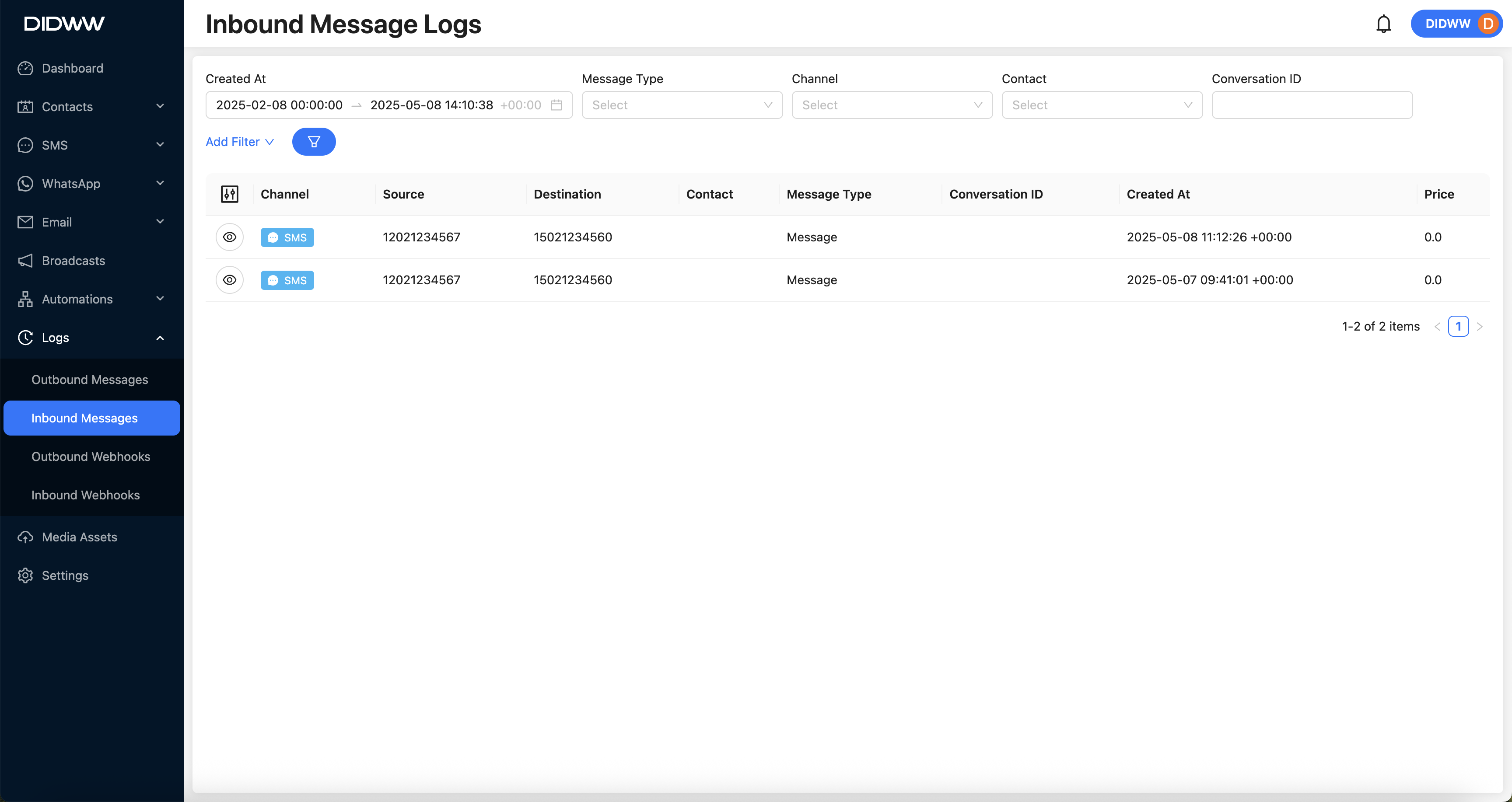This screenshot has height=802, width=1512.
Task: Collapse the Logs section in the sidebar
Action: pos(160,338)
